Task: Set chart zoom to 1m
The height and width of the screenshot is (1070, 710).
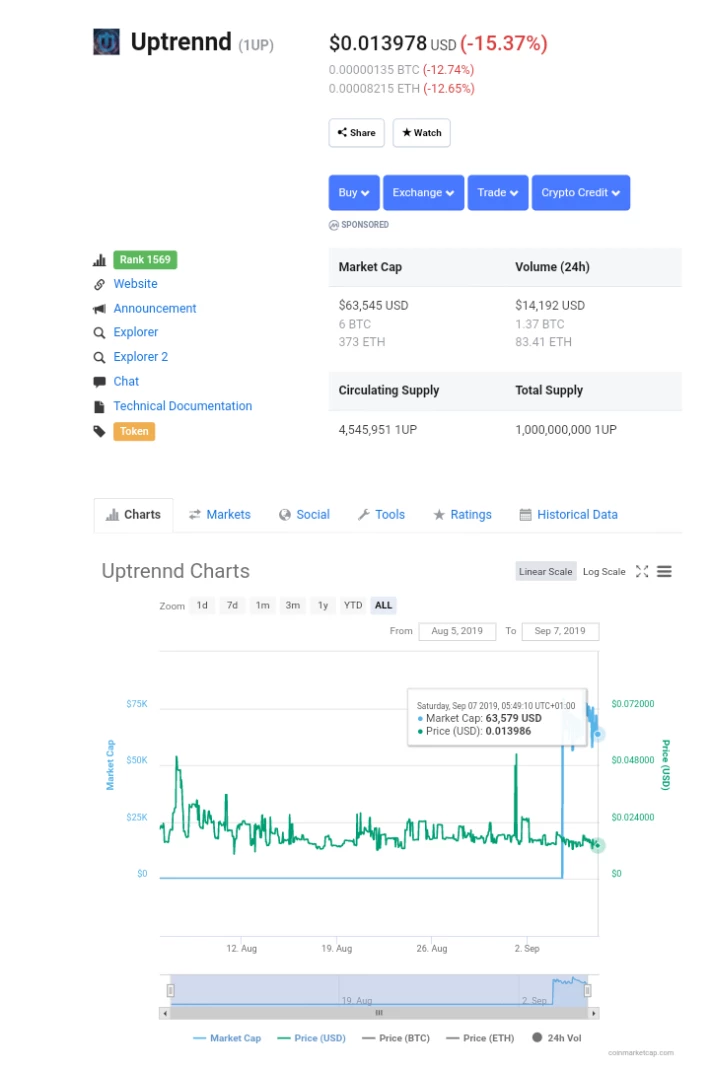Action: click(262, 605)
